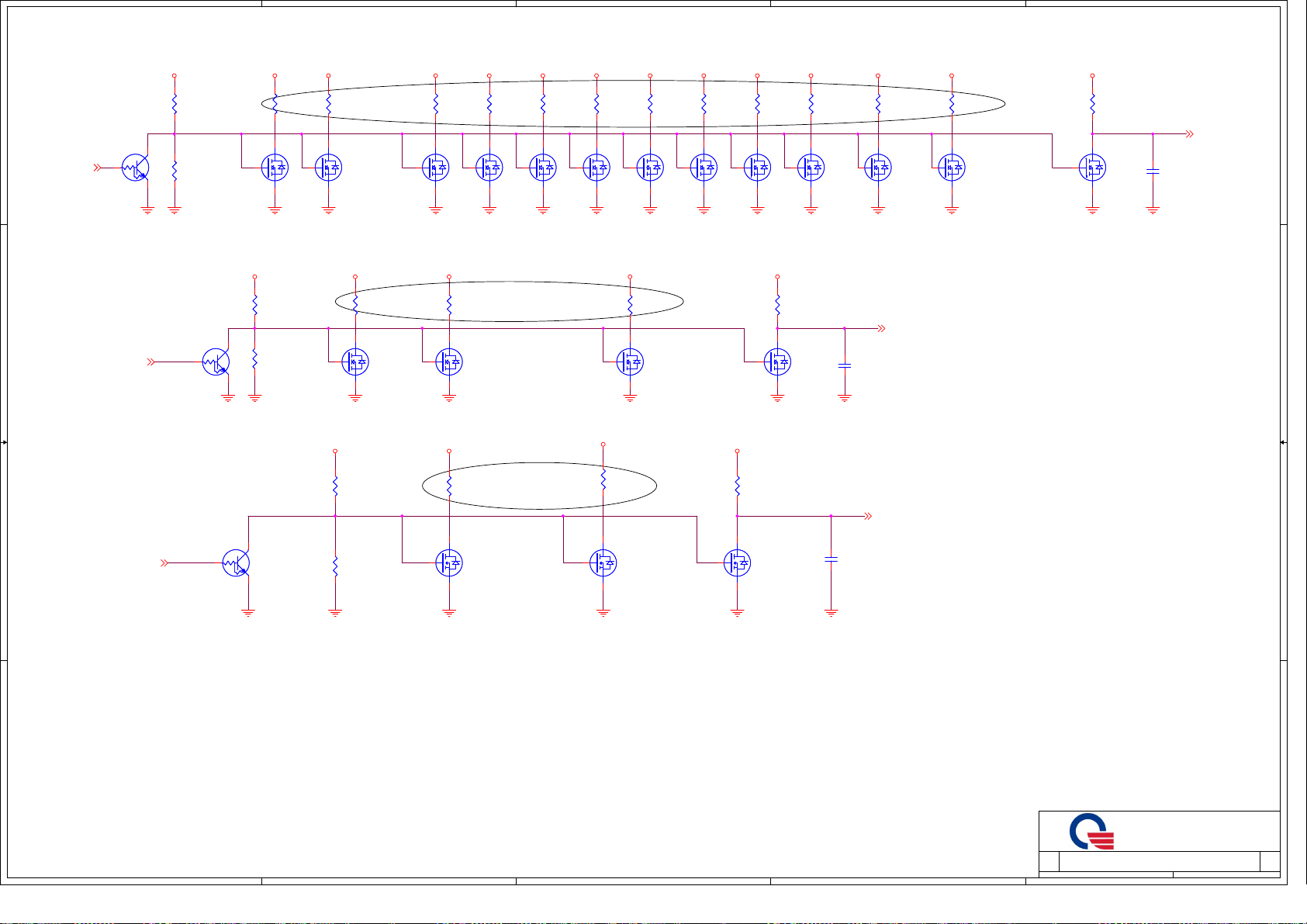Select the first MOSFET after the top transistor
This screenshot has height=924, width=1307.
275,168
